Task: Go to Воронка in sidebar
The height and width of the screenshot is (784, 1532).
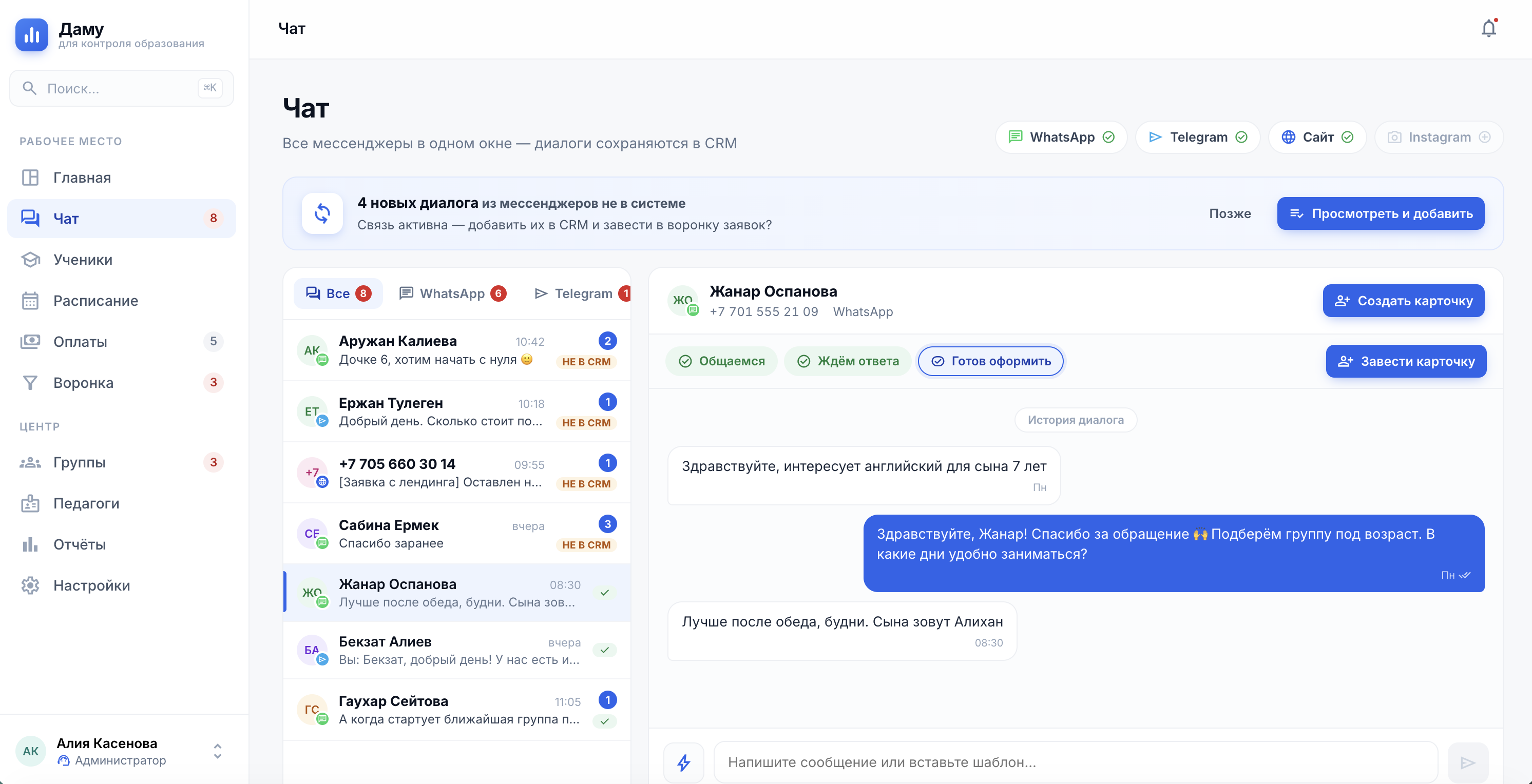Action: click(x=121, y=383)
